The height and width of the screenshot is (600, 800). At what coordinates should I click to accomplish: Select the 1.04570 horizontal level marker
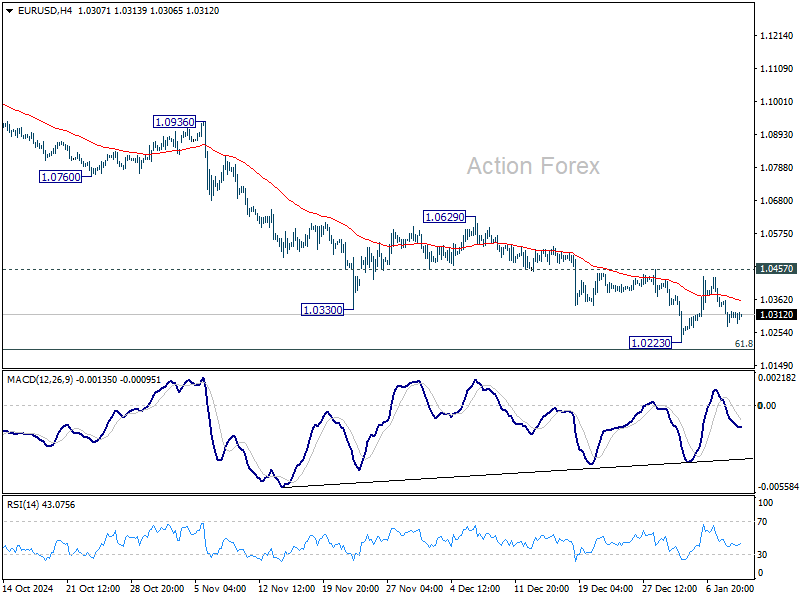click(777, 269)
